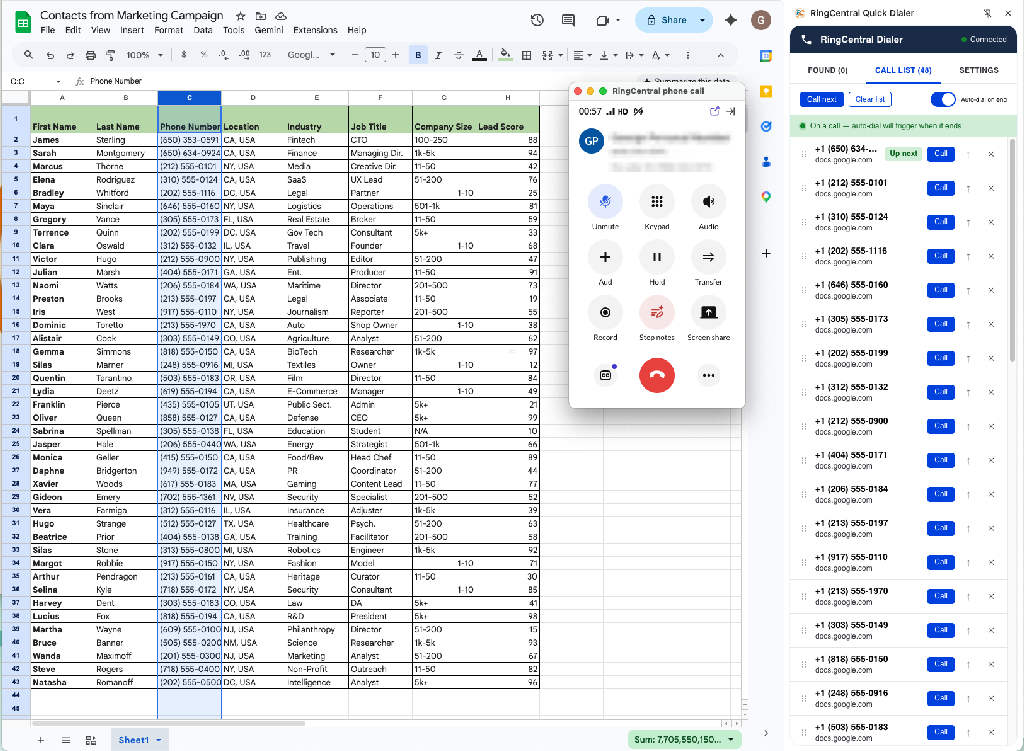The image size is (1024, 751).
Task: Click the Clear list button
Action: [870, 99]
